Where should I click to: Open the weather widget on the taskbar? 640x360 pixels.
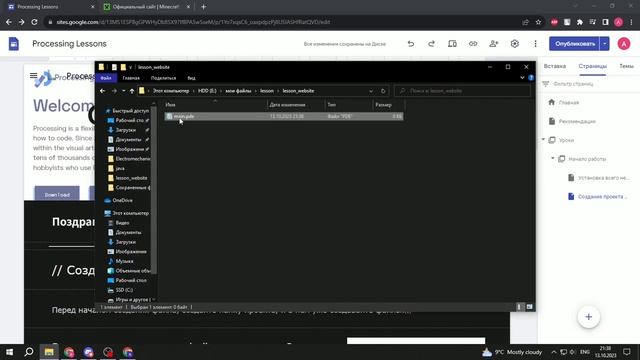pyautogui.click(x=513, y=352)
